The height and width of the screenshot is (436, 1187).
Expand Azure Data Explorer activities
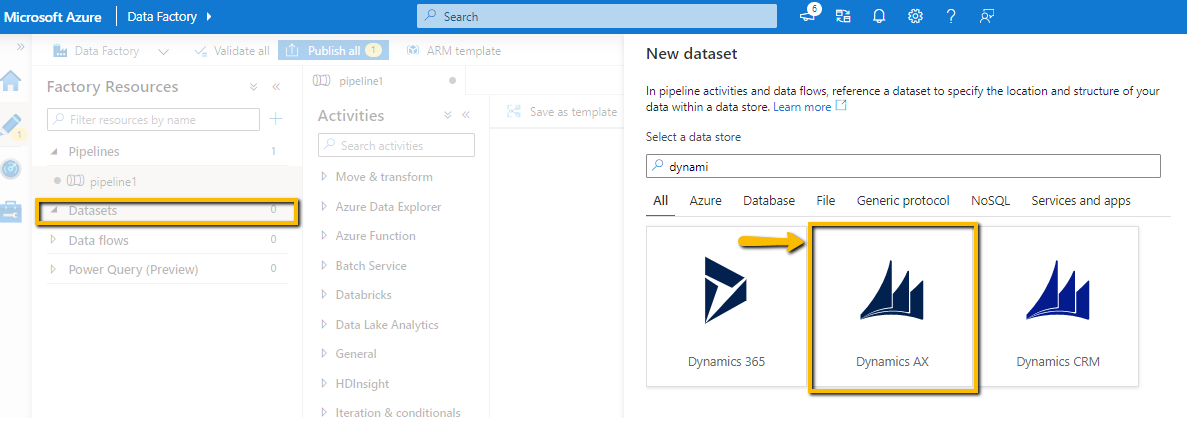324,206
